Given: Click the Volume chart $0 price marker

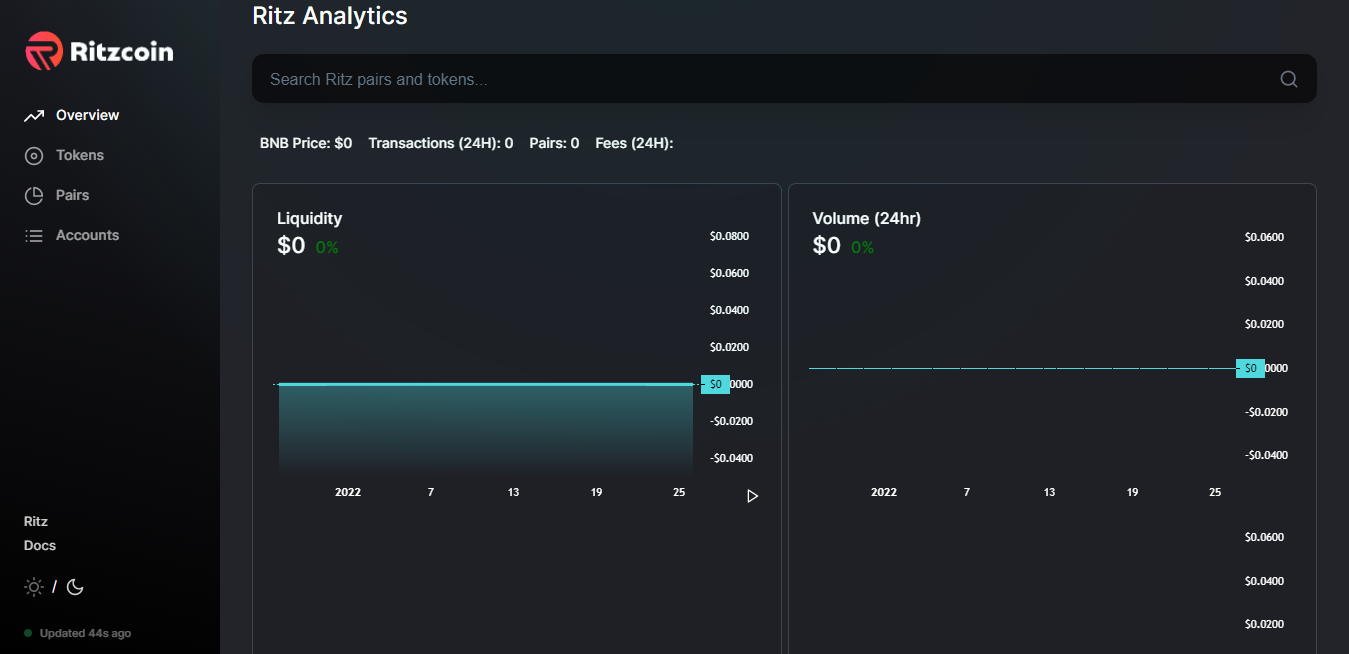Looking at the screenshot, I should pyautogui.click(x=1250, y=368).
